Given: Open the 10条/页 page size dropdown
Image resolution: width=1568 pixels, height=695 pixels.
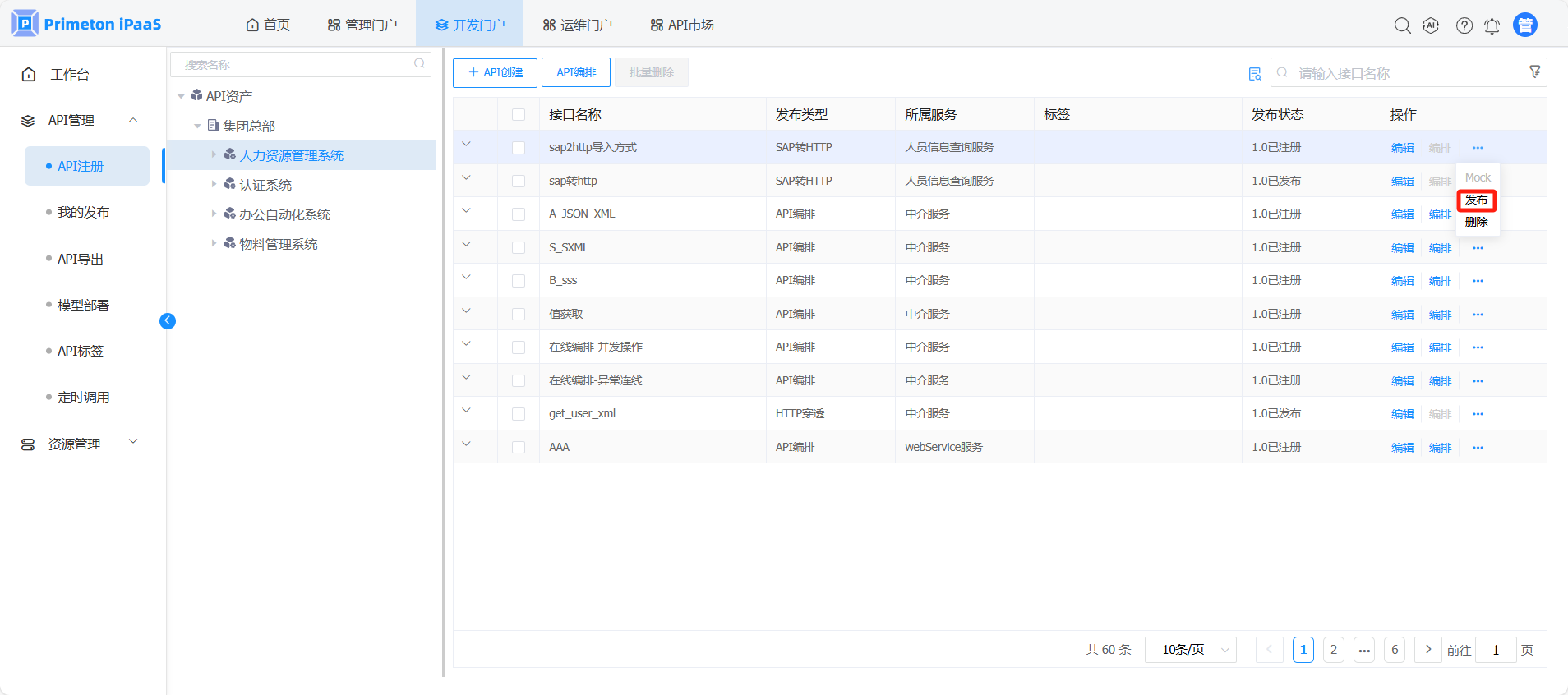Looking at the screenshot, I should point(1190,650).
